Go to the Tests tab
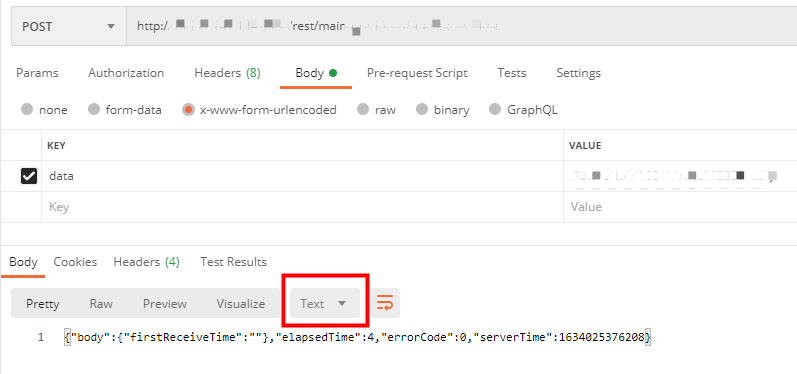Image resolution: width=797 pixels, height=374 pixels. point(511,73)
